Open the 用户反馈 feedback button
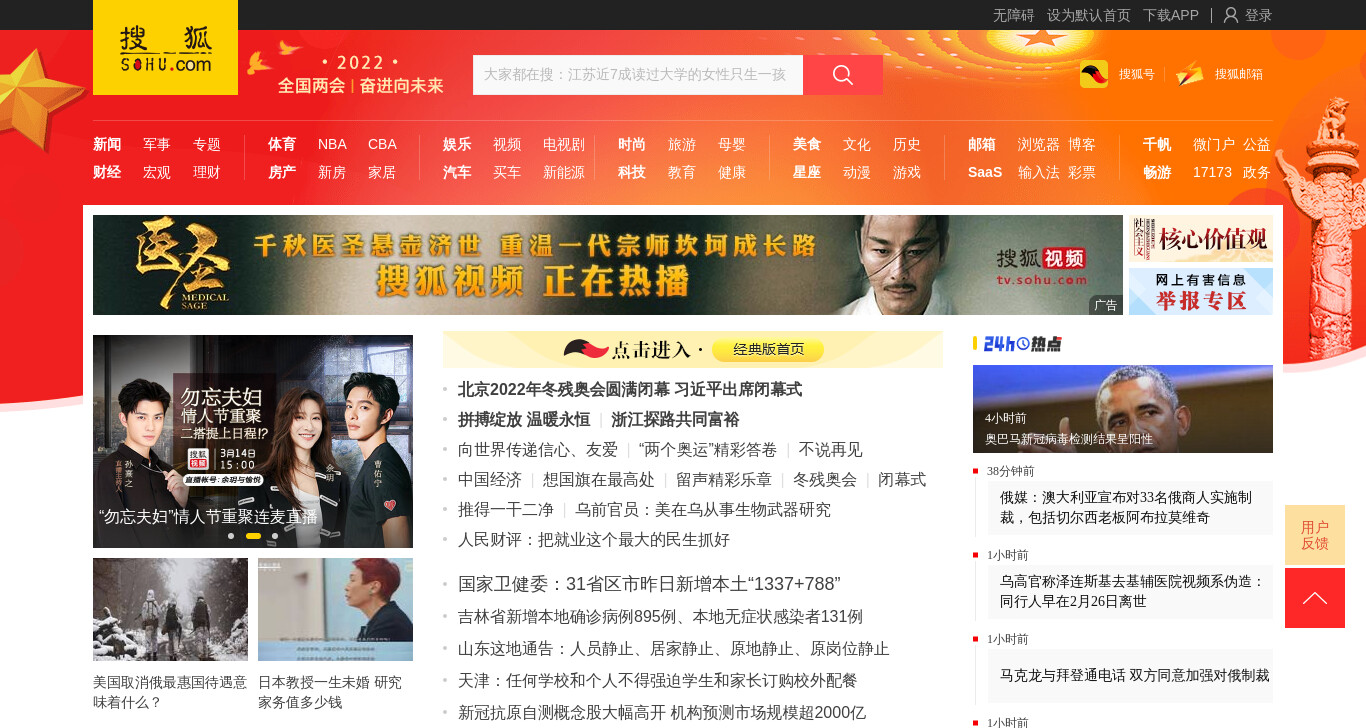Viewport: 1366px width, 728px height. 1315,535
